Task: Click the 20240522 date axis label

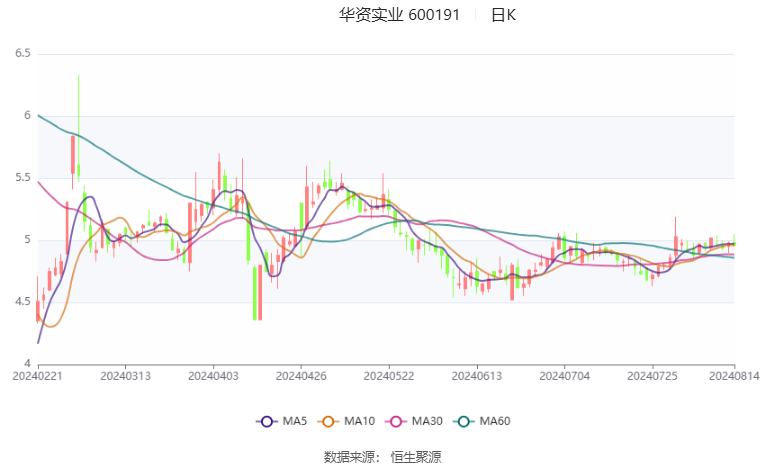Action: click(x=388, y=376)
